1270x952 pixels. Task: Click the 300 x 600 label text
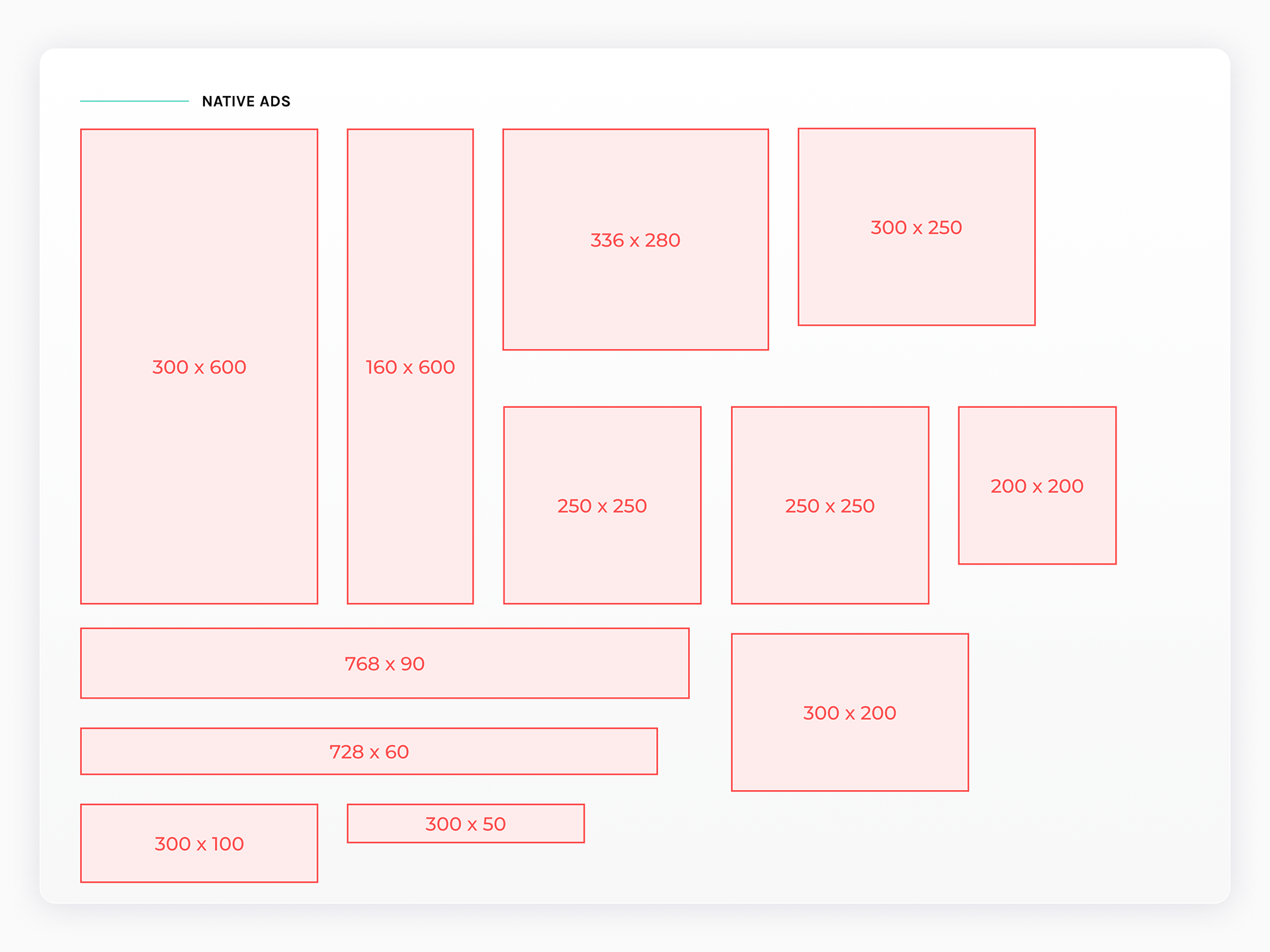(x=199, y=367)
